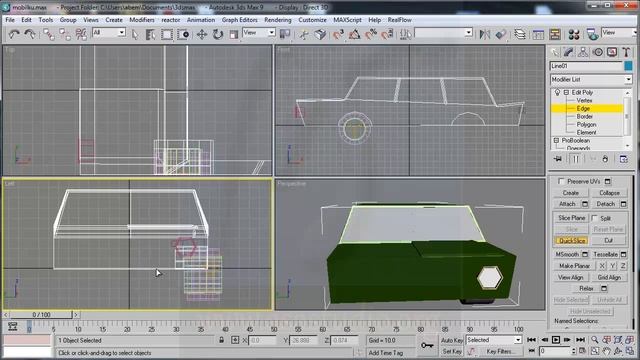This screenshot has height=360, width=640.
Task: Toggle the 3D Snaps icon
Action: click(338, 35)
